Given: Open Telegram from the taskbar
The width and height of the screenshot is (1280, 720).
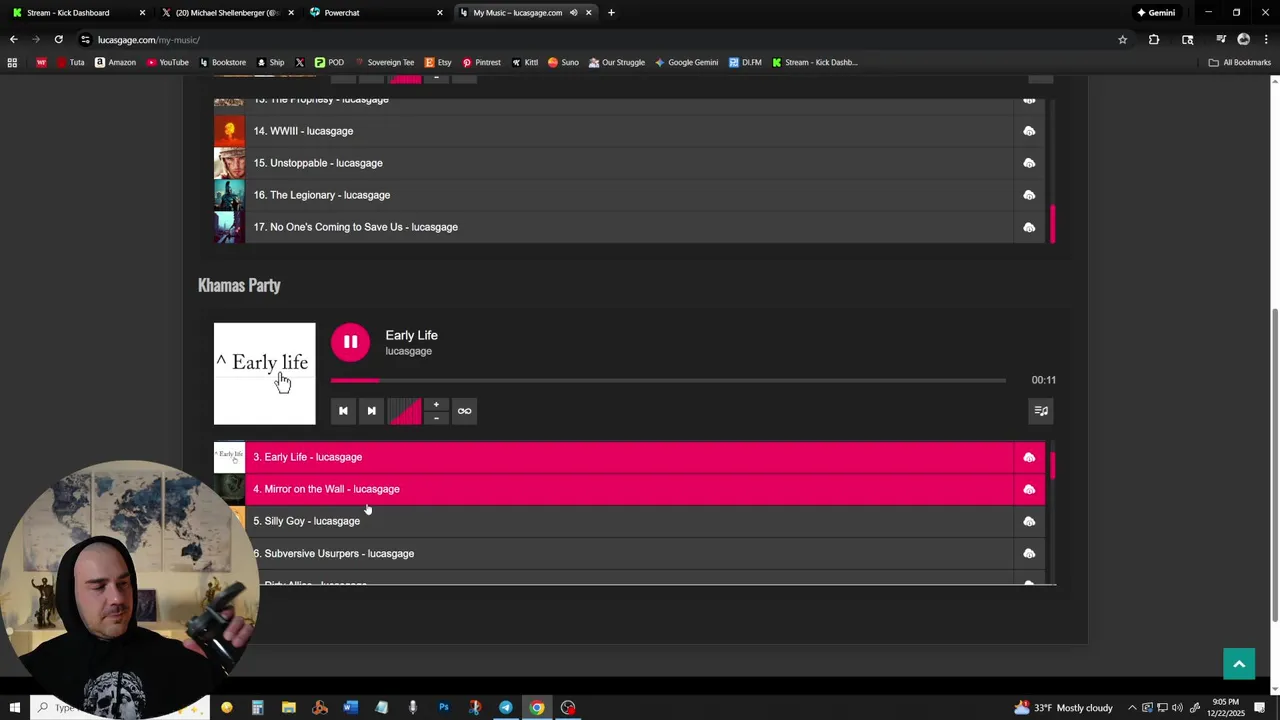Looking at the screenshot, I should click(506, 708).
